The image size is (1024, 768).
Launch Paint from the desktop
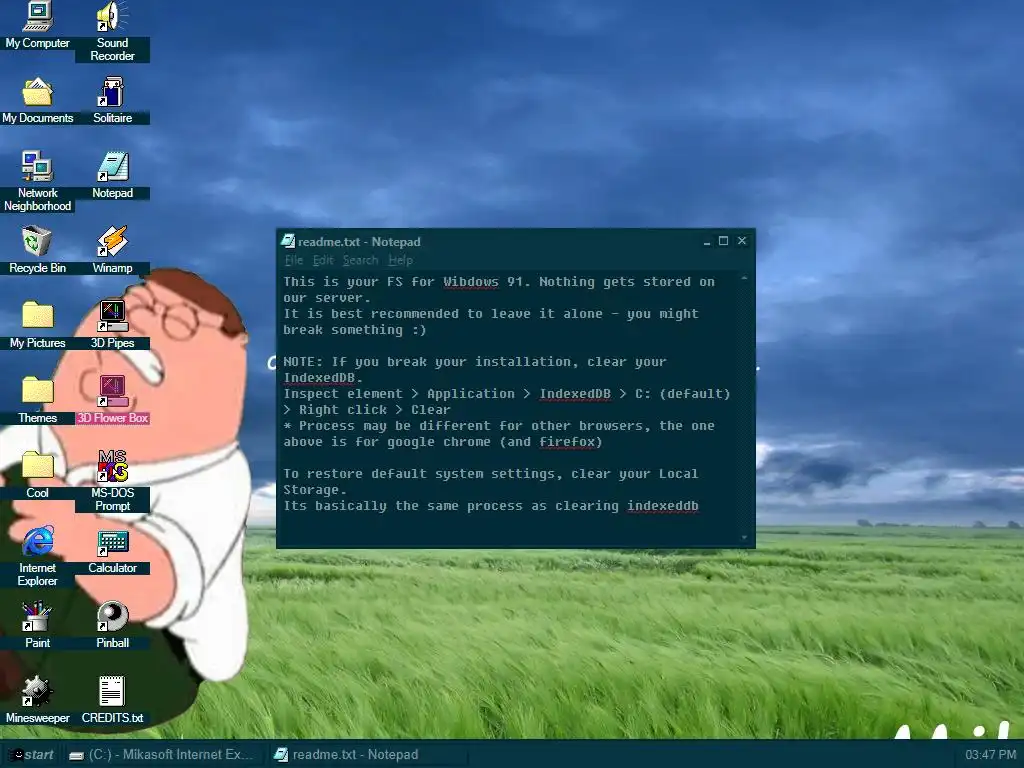(37, 625)
